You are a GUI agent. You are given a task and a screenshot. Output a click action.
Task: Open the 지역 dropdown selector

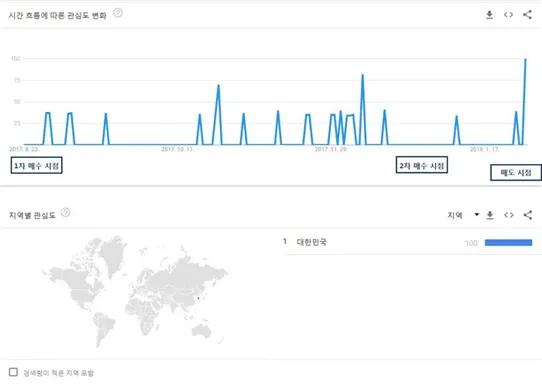click(463, 215)
